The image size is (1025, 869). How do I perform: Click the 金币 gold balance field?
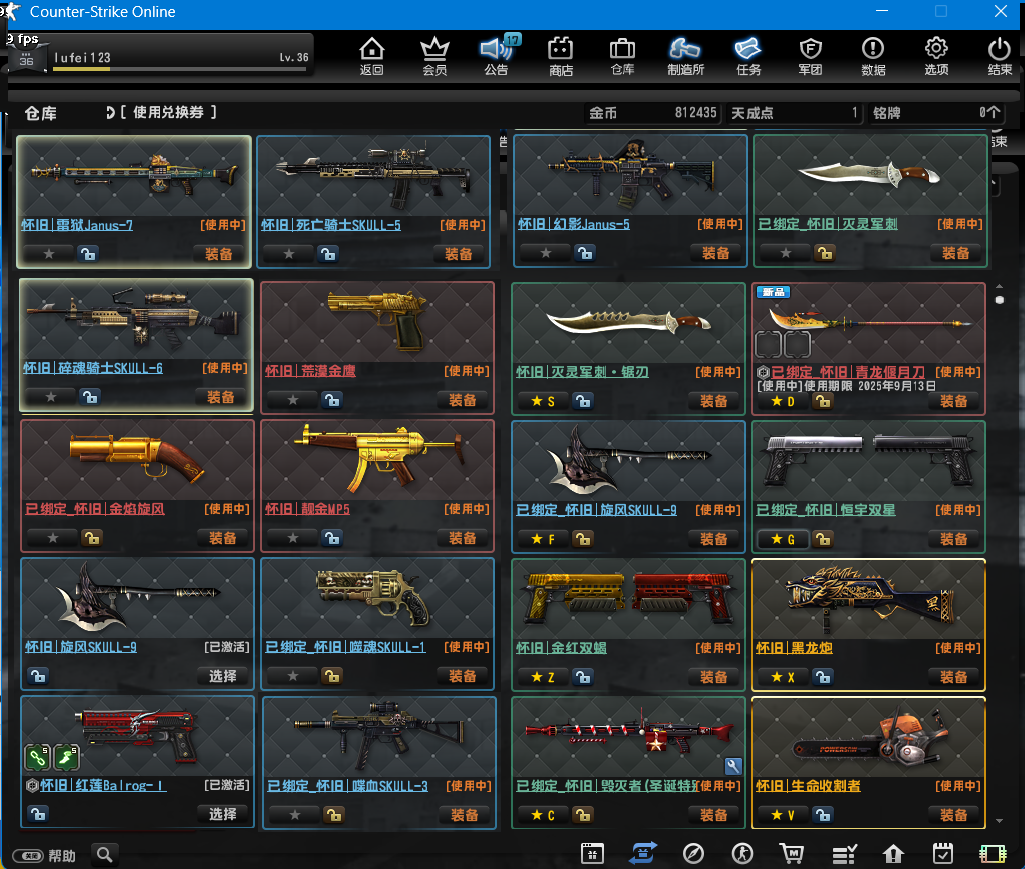(652, 113)
